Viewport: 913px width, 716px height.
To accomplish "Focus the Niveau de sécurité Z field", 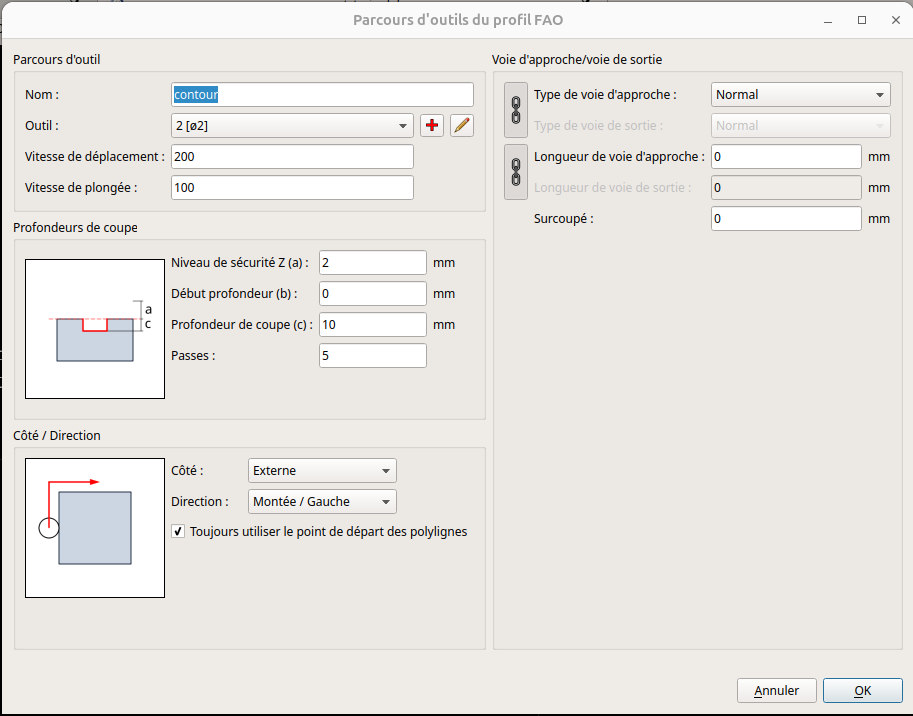I will pos(372,263).
